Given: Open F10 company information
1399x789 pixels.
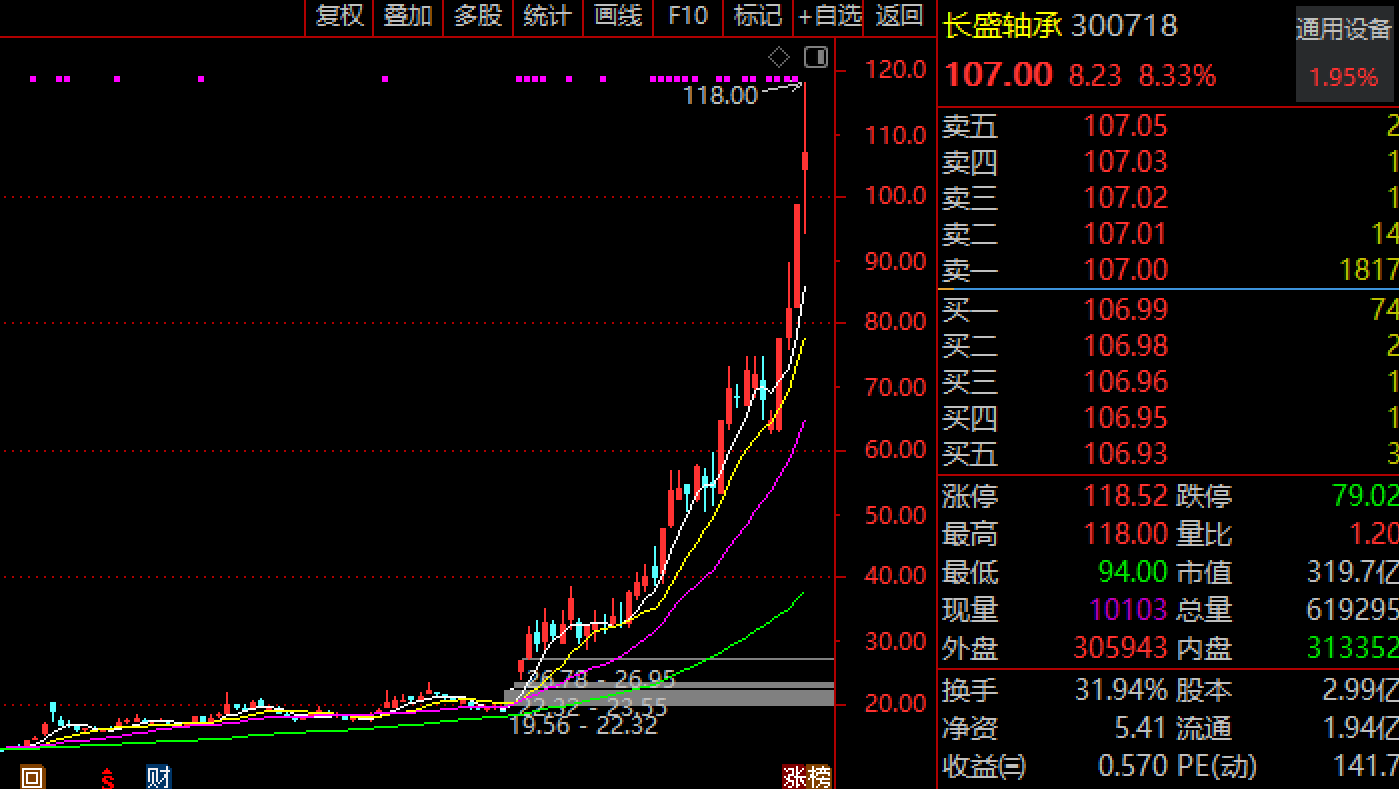Looking at the screenshot, I should point(687,16).
